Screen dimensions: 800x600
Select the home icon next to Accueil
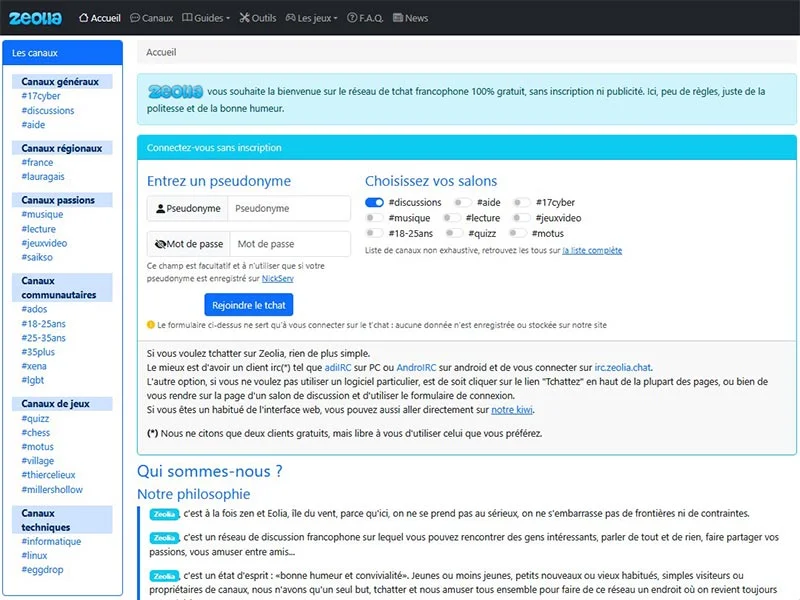tap(84, 17)
